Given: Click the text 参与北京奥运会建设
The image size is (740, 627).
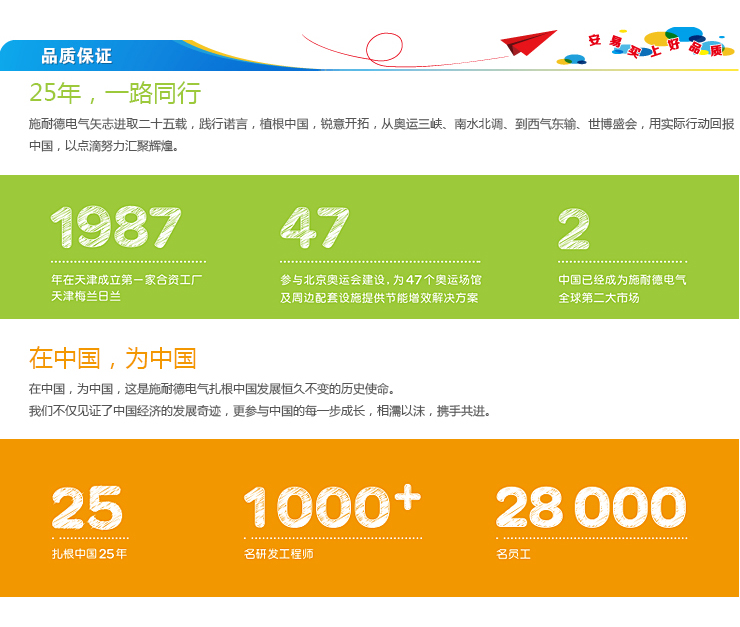Looking at the screenshot, I should [x=333, y=280].
